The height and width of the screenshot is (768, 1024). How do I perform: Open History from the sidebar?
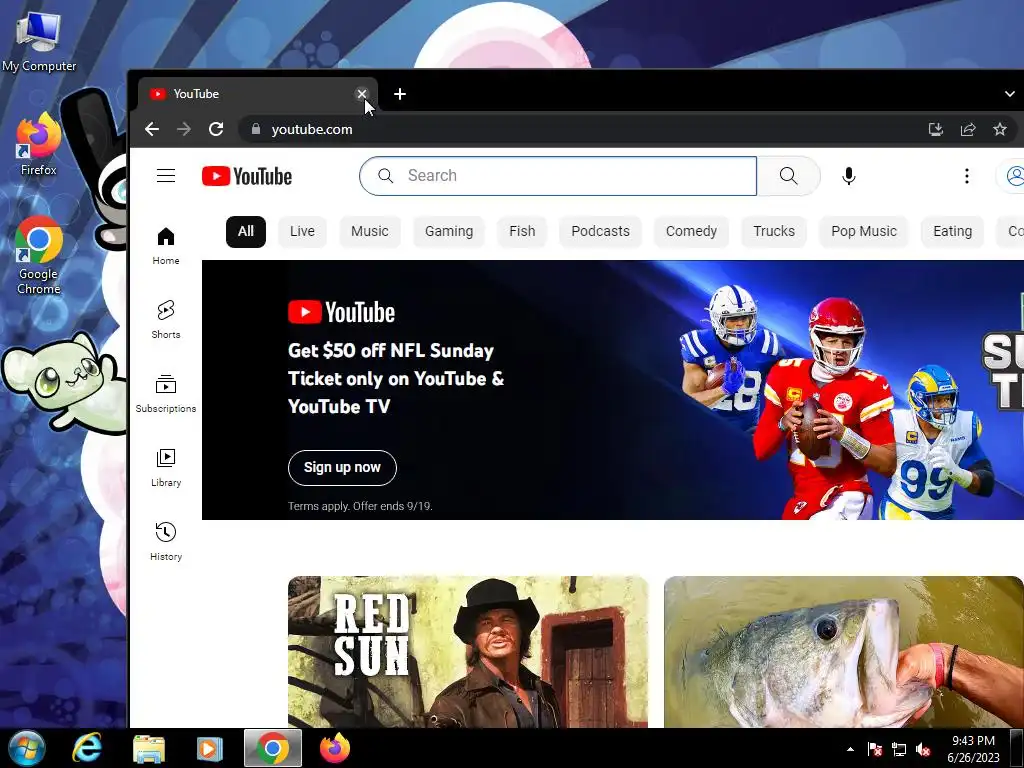(x=166, y=541)
